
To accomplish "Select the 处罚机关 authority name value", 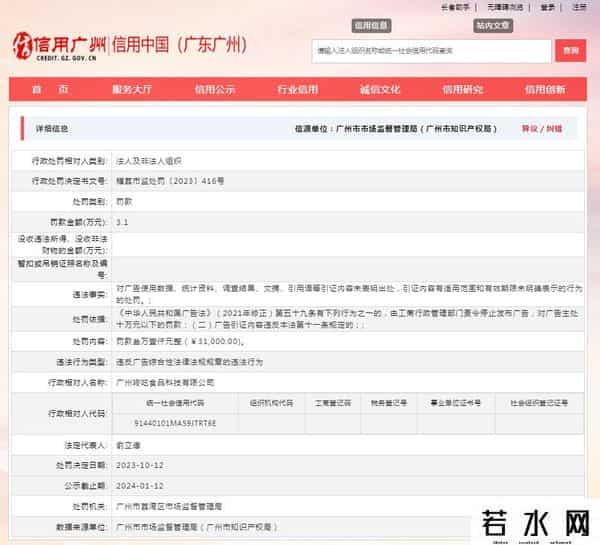I will (x=169, y=507).
